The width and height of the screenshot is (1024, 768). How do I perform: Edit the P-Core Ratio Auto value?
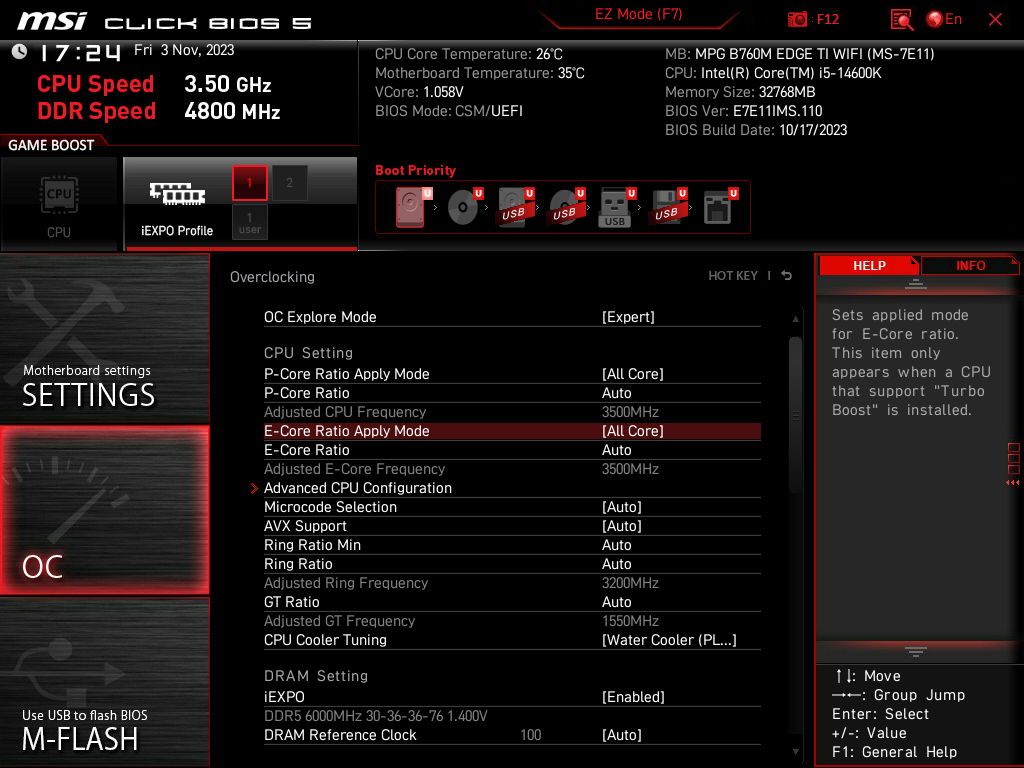616,392
